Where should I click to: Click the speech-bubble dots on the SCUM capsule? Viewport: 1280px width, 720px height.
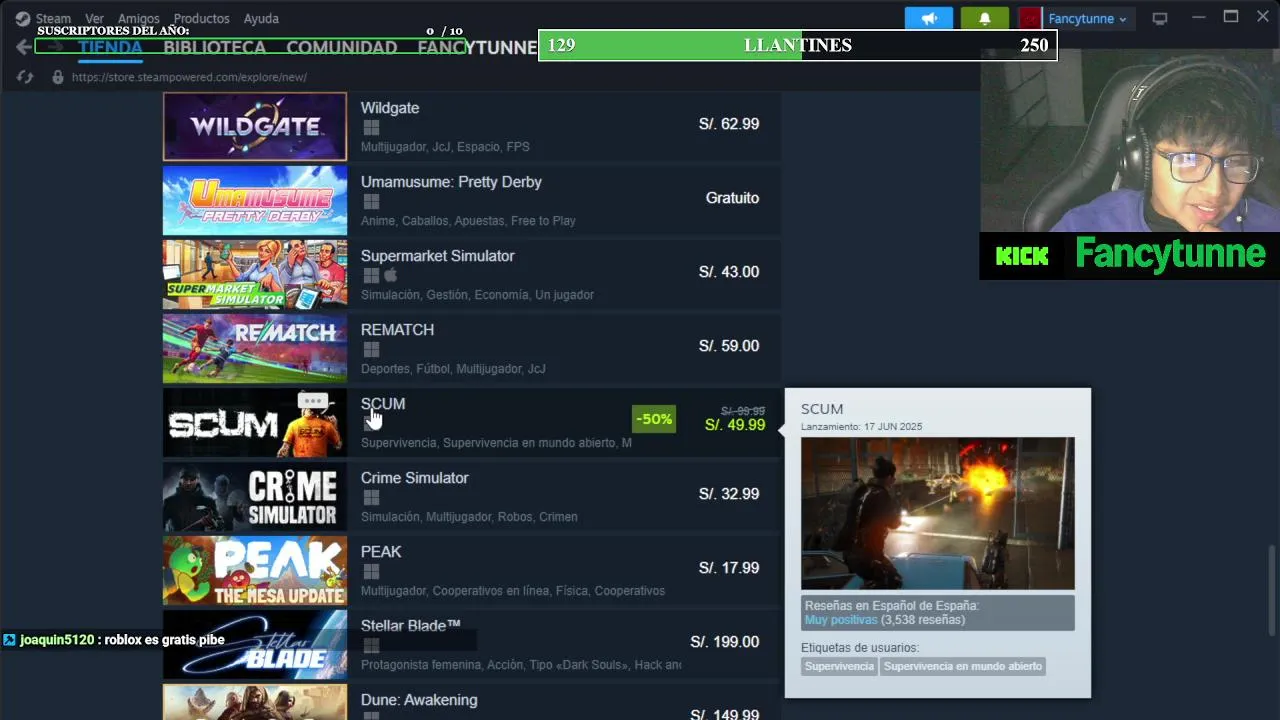pos(313,401)
